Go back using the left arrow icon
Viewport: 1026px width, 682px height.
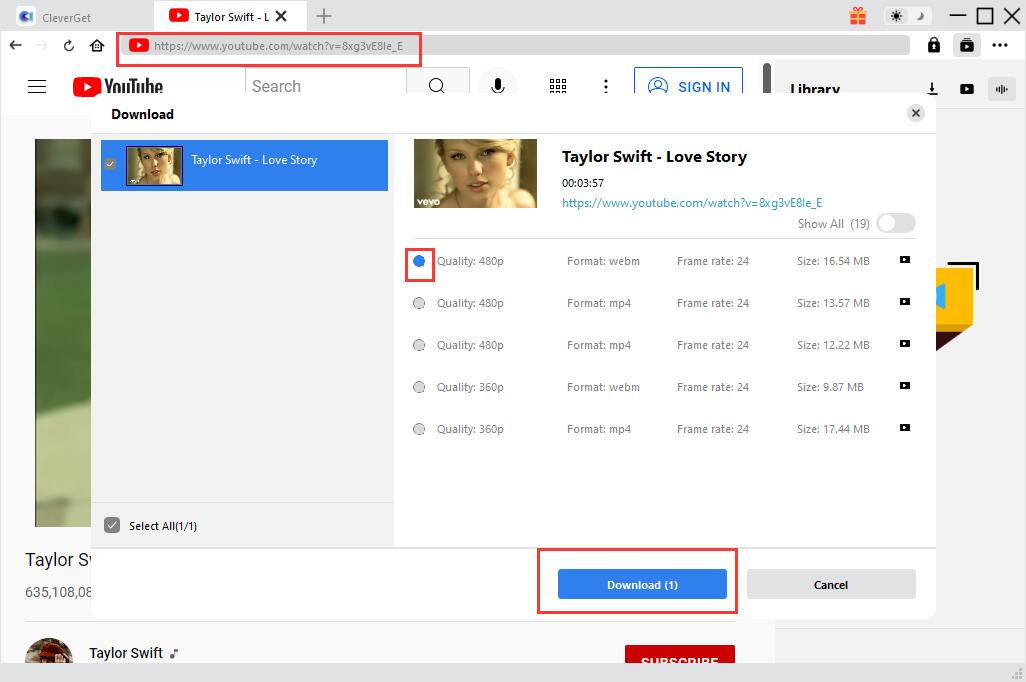pyautogui.click(x=15, y=45)
